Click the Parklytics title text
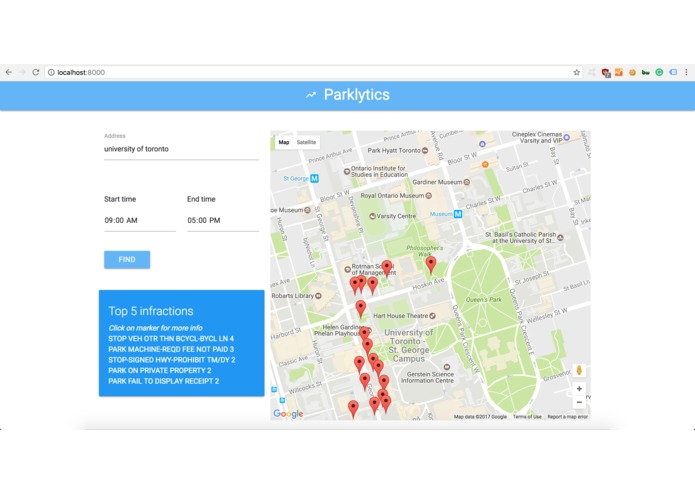This screenshot has height=494, width=695. 357,94
